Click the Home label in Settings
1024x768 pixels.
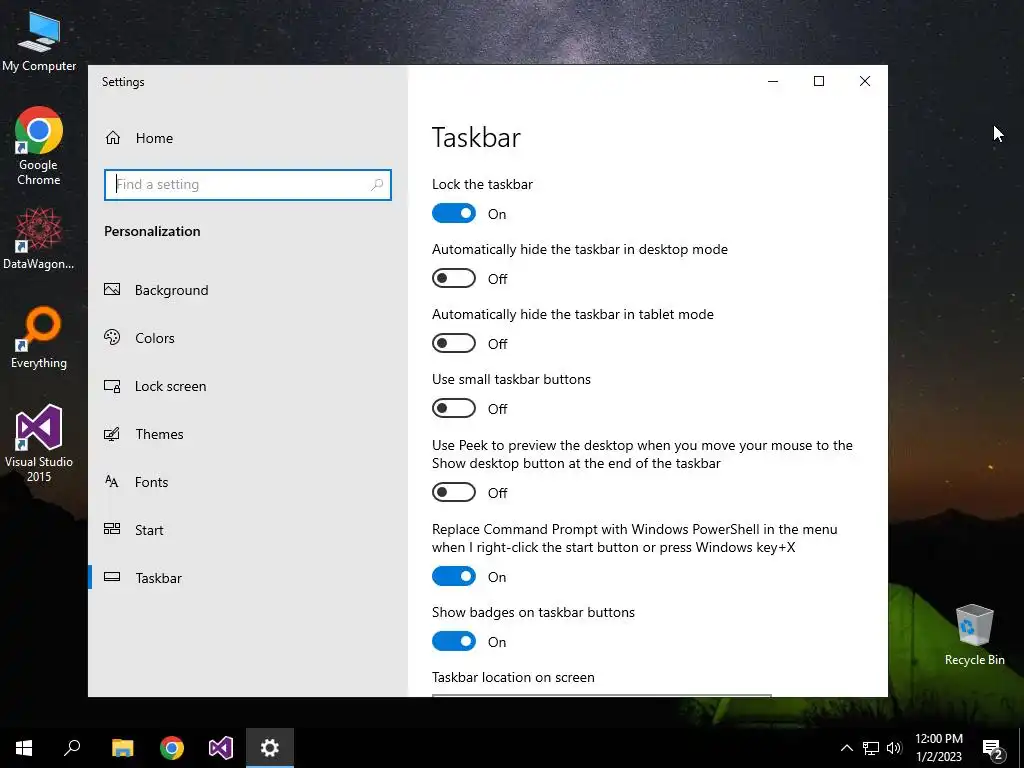(x=154, y=138)
